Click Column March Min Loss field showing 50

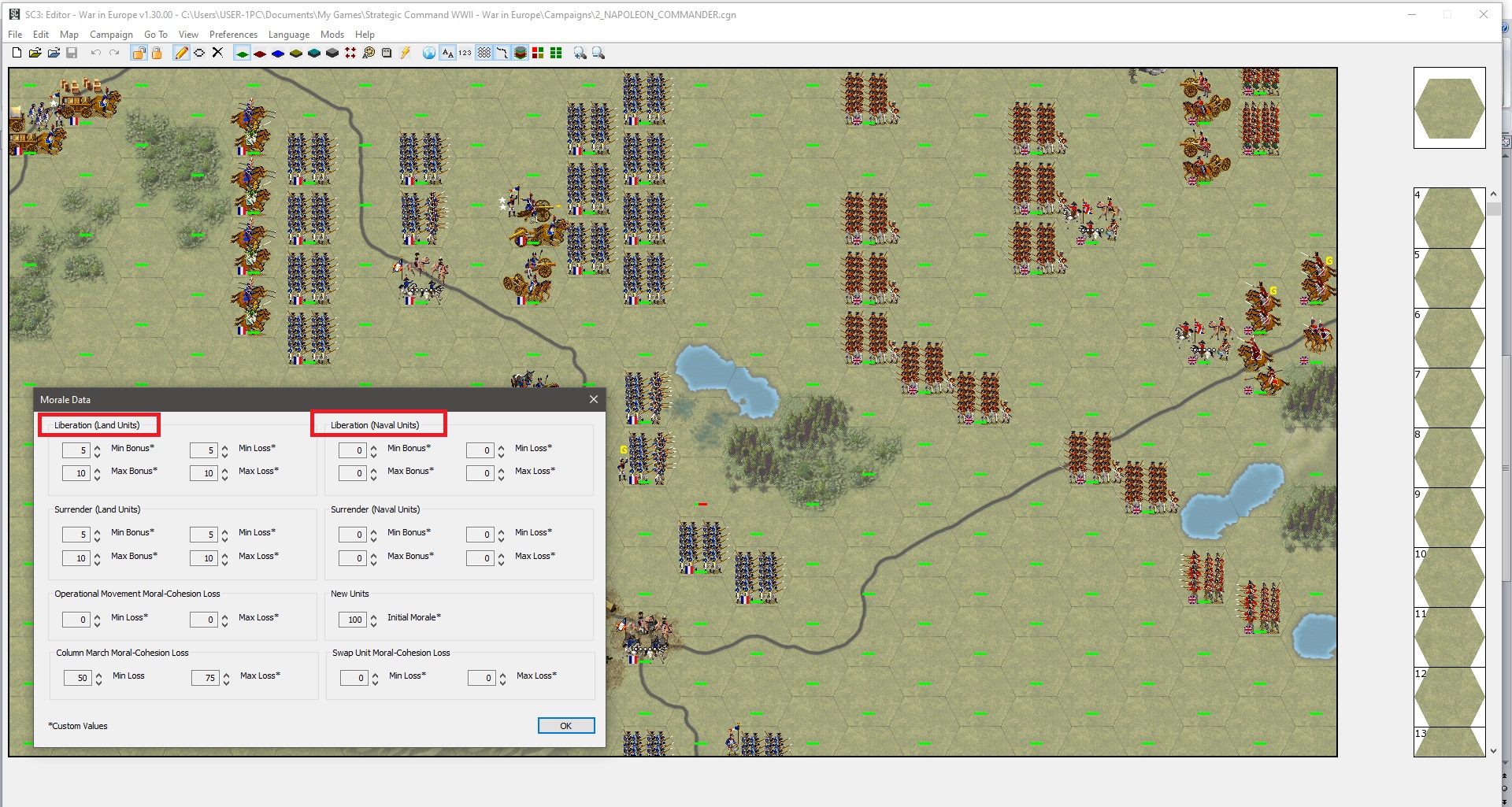click(x=77, y=678)
